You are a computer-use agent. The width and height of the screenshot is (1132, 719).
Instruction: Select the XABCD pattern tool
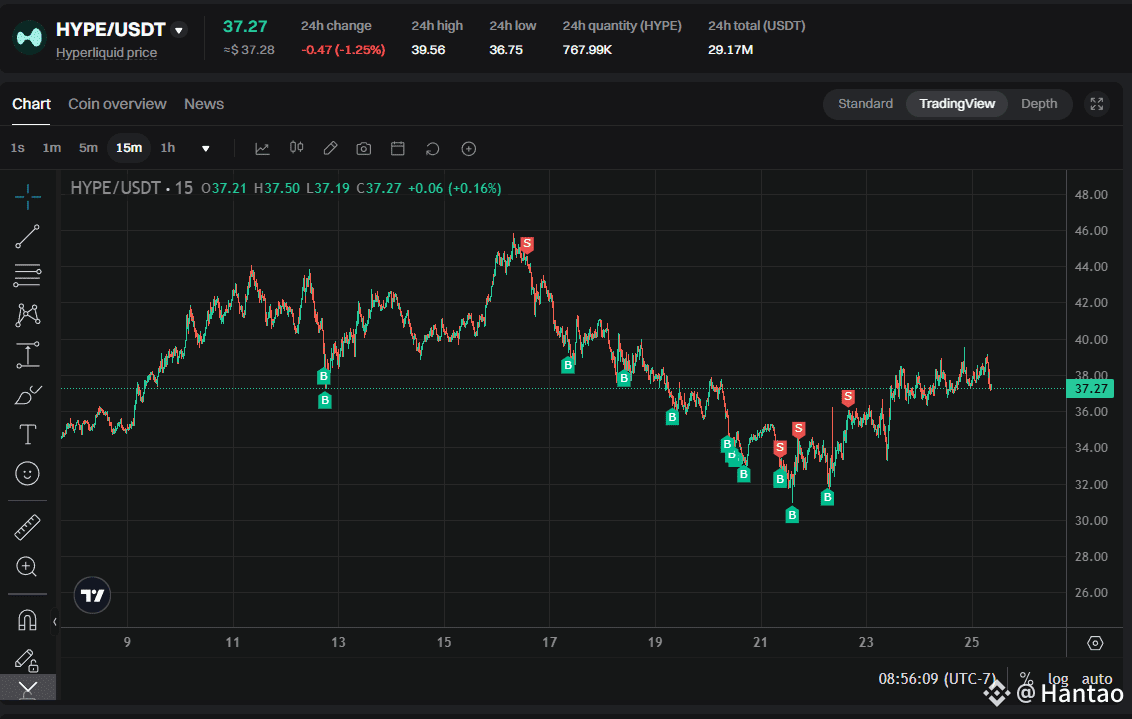coord(27,315)
